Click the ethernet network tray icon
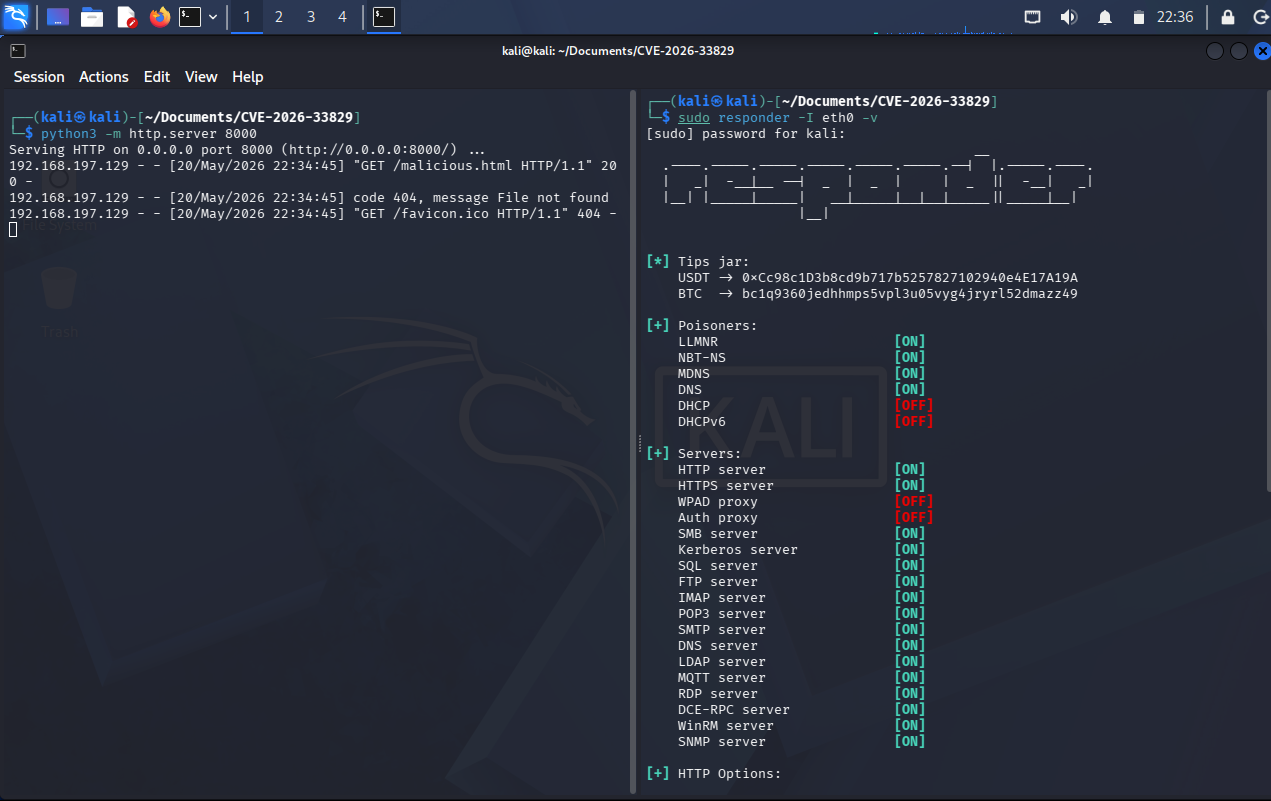 (1033, 17)
